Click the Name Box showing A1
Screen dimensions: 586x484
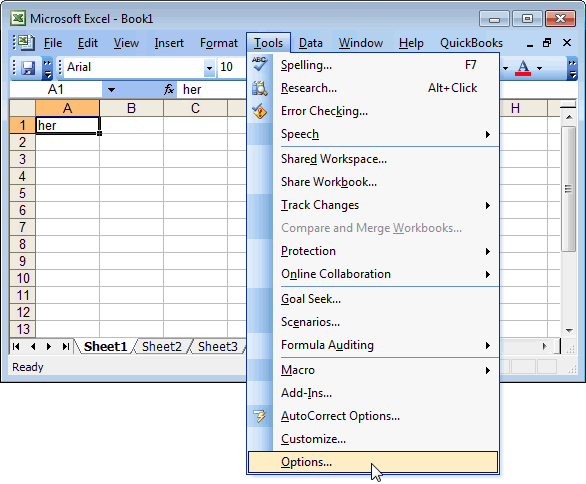pyautogui.click(x=56, y=90)
